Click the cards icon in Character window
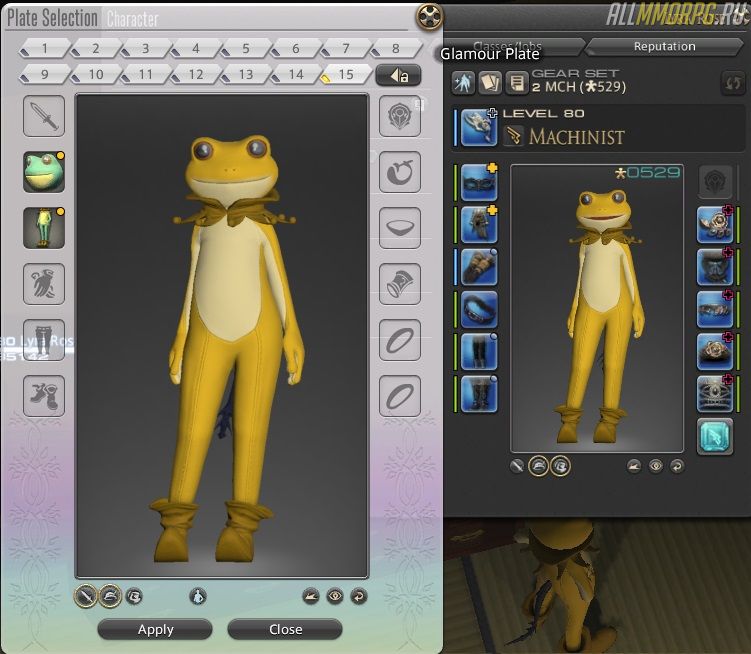The width and height of the screenshot is (751, 654). (489, 83)
